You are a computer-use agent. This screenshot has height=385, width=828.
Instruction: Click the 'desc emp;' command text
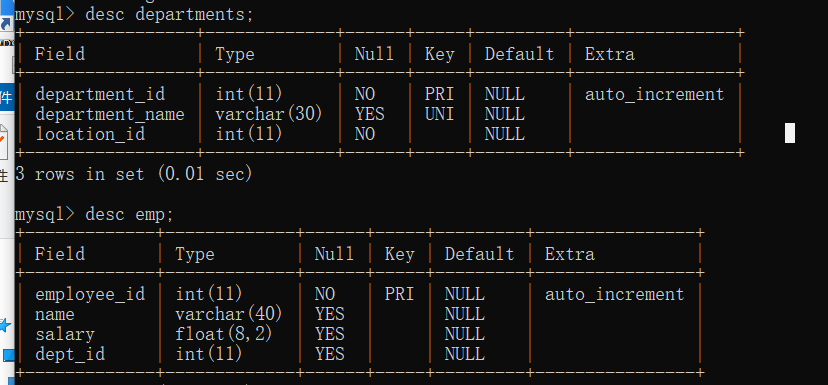coord(129,214)
